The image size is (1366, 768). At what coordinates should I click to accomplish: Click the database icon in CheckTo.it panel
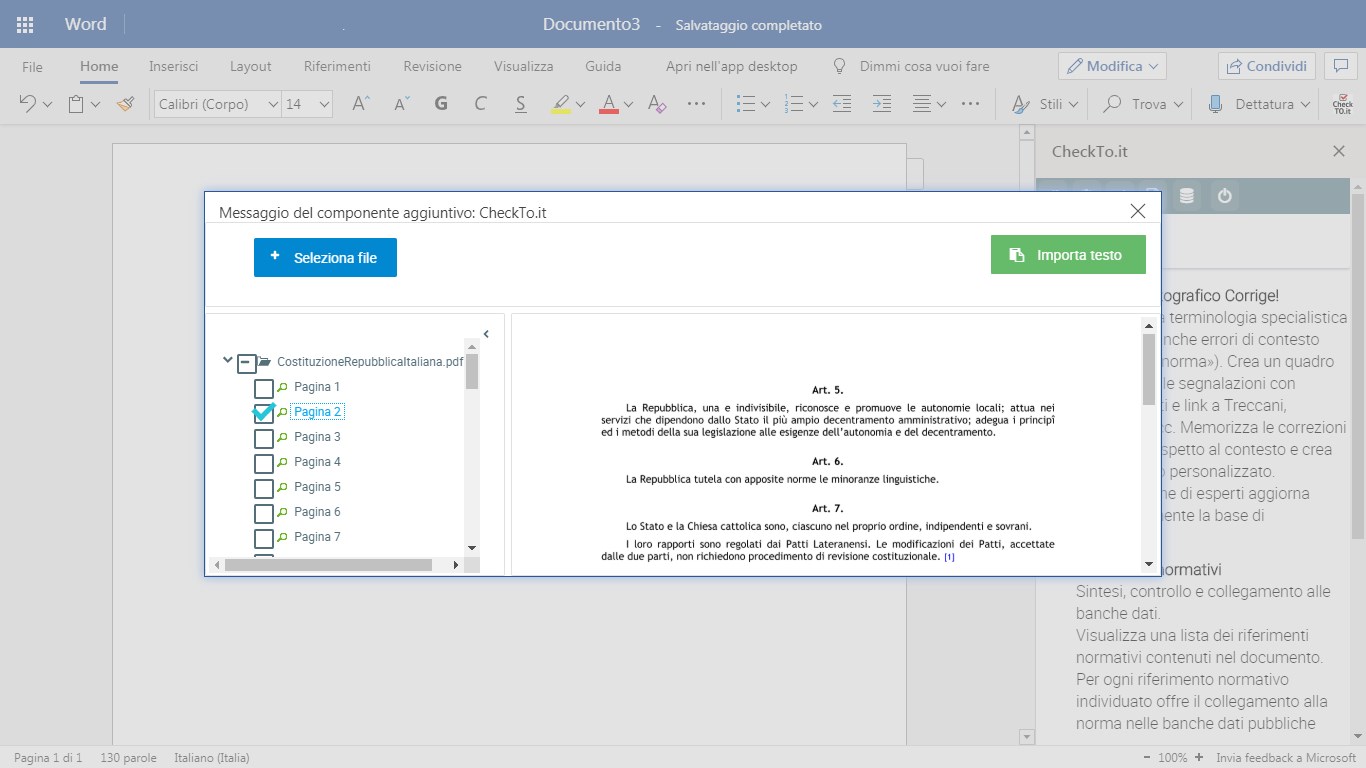[x=1187, y=196]
